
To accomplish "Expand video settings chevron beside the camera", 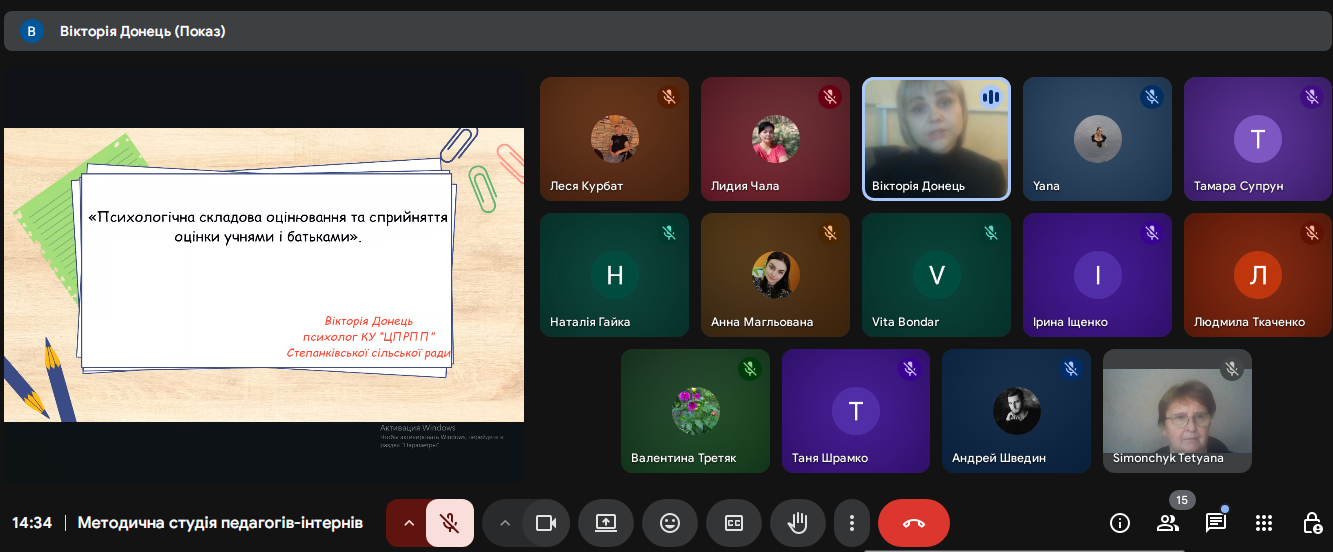I will point(505,523).
